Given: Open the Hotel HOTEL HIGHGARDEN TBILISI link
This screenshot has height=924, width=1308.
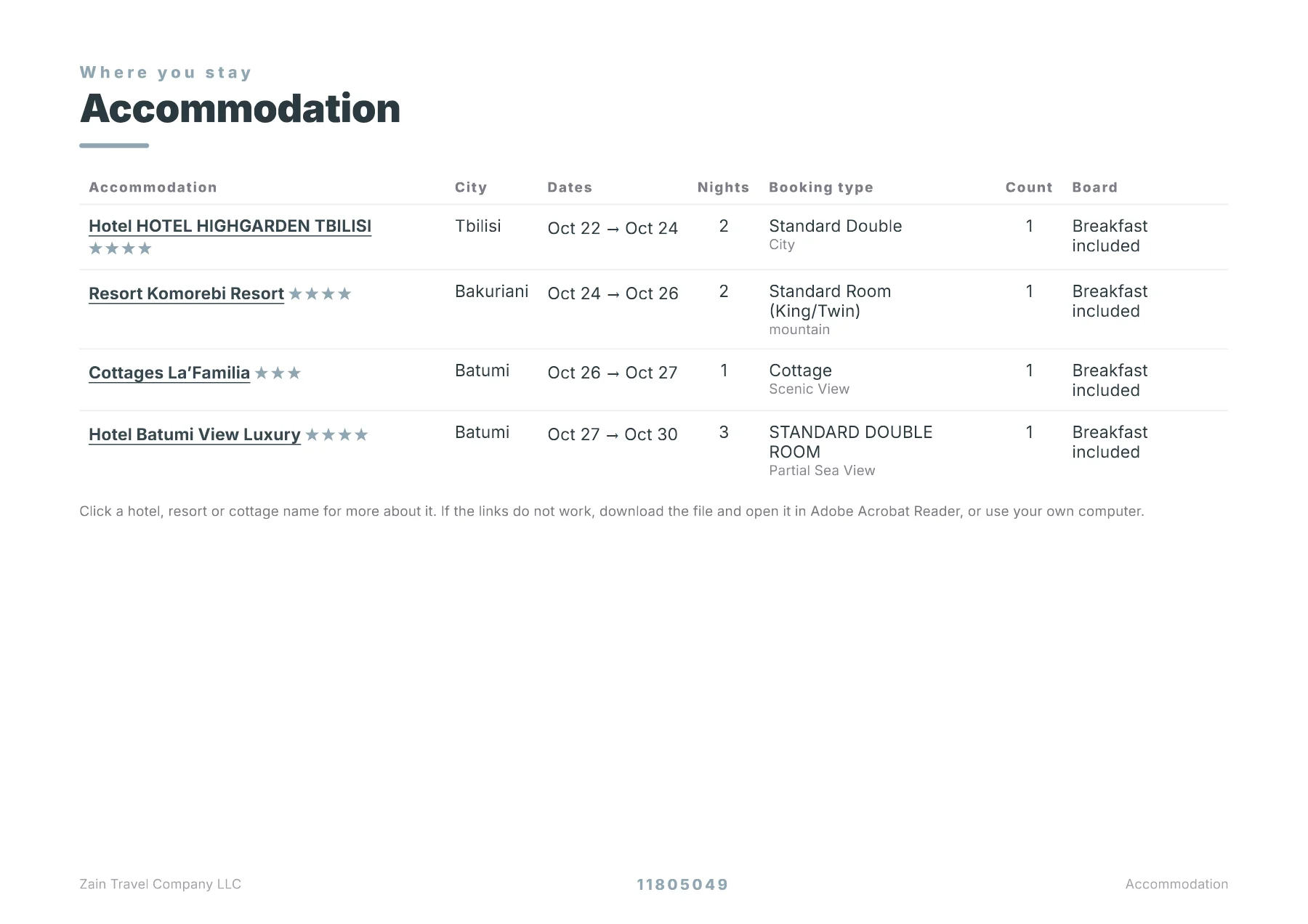Looking at the screenshot, I should tap(230, 226).
